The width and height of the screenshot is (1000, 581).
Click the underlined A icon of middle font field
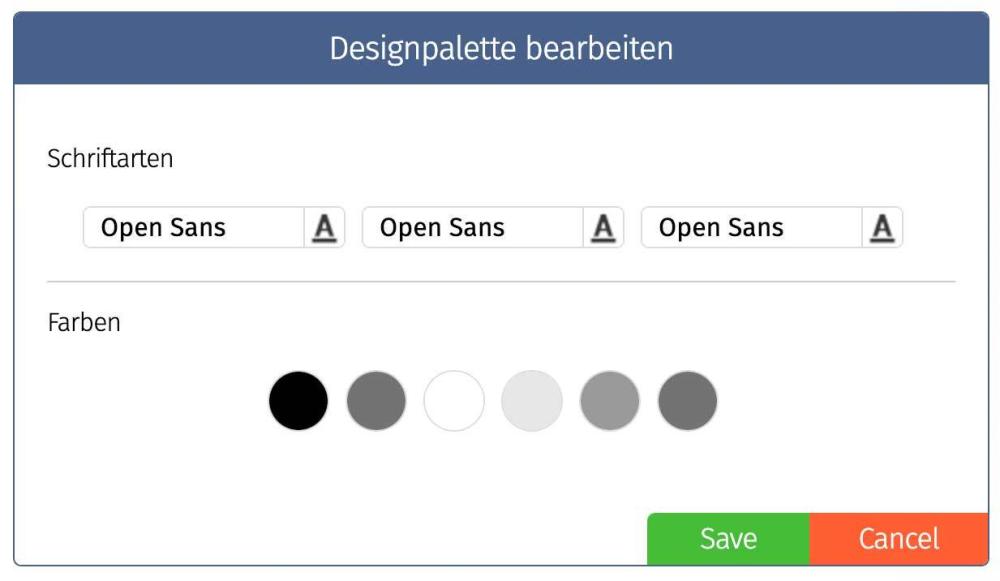coord(603,228)
